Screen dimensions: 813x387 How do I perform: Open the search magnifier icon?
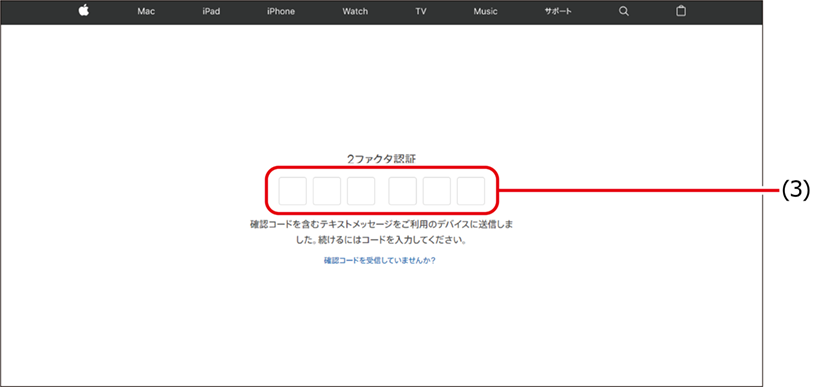(624, 11)
